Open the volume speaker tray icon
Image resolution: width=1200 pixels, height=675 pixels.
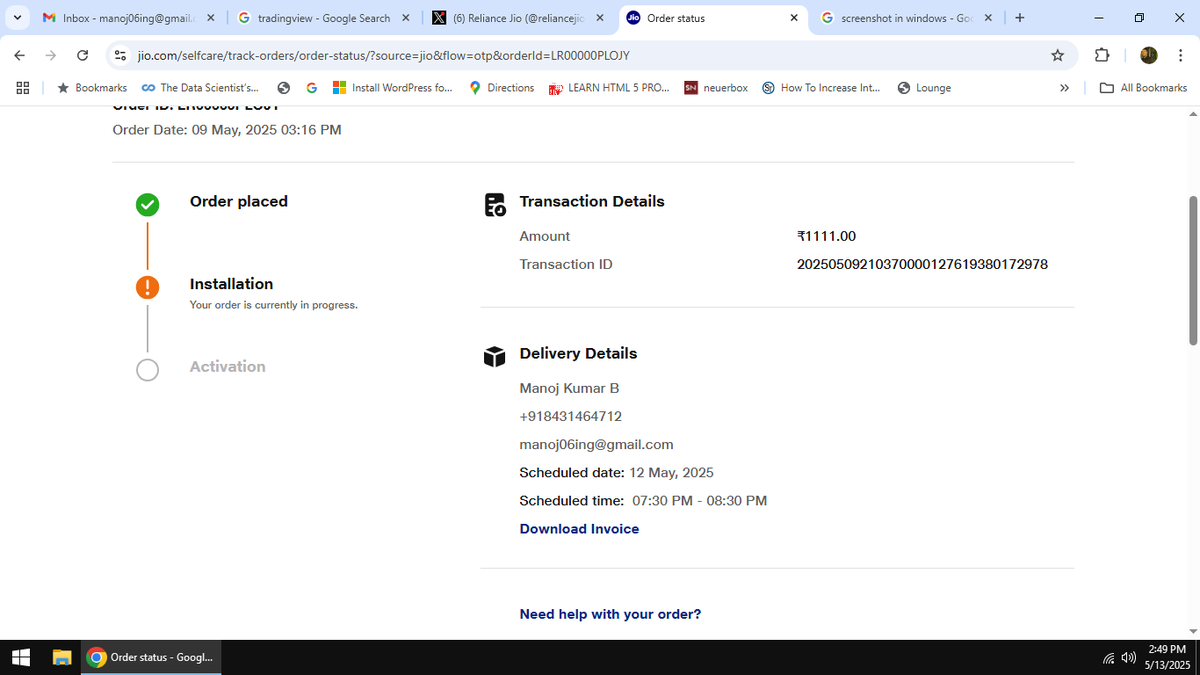pyautogui.click(x=1129, y=658)
